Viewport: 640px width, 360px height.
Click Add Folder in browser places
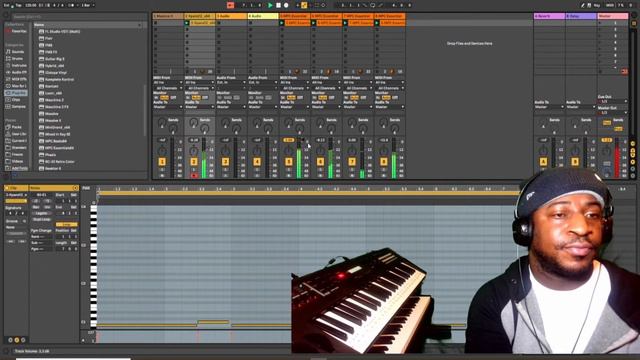tap(17, 168)
